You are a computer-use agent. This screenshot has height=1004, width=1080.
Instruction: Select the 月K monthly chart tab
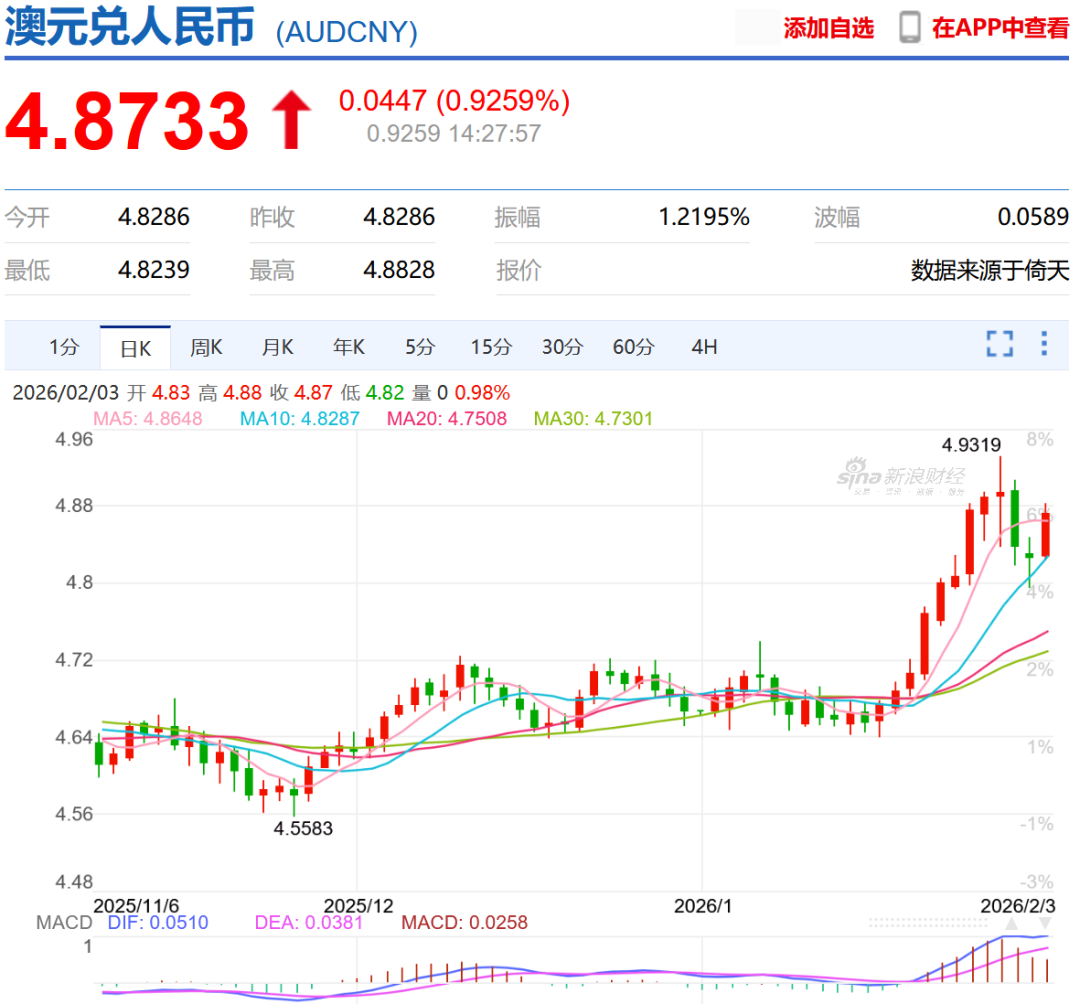[277, 347]
